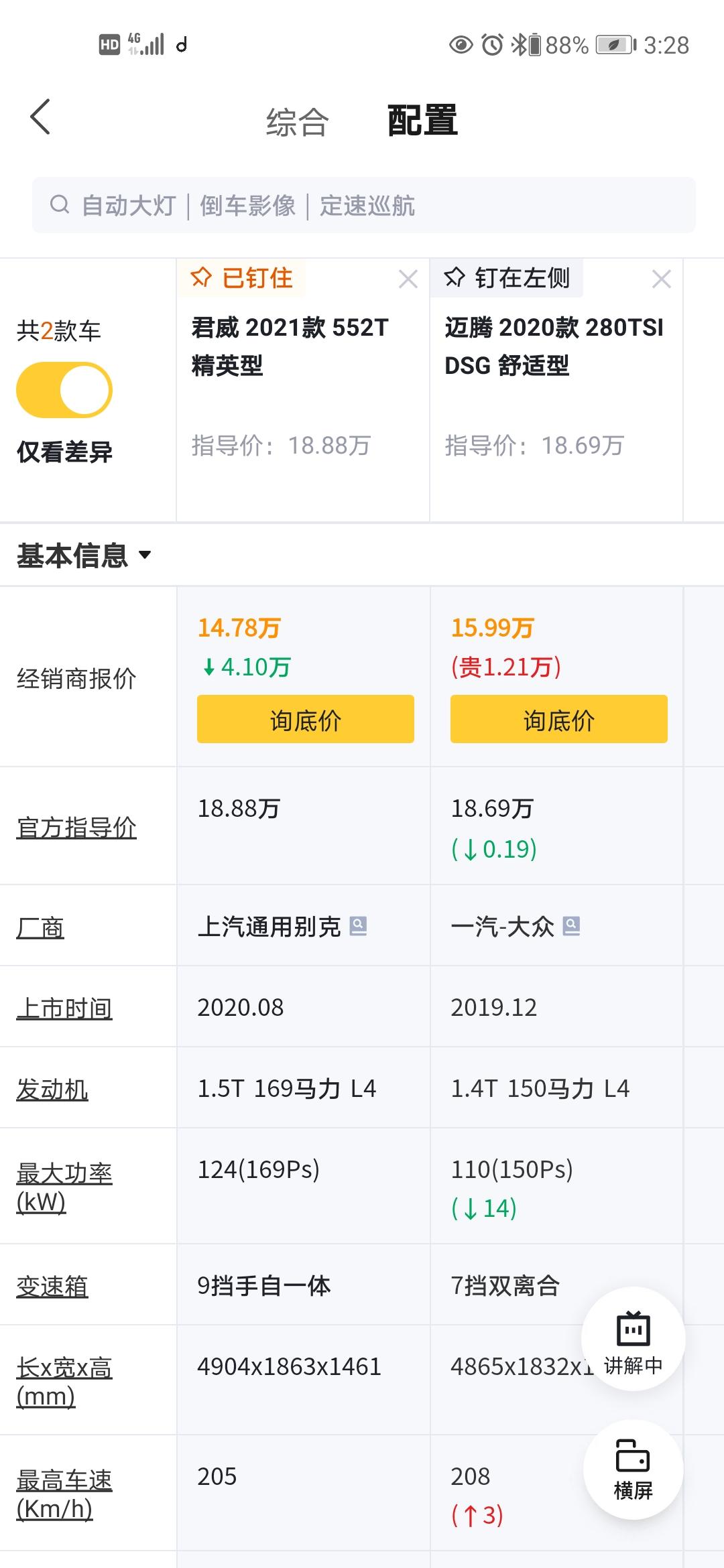The height and width of the screenshot is (1568, 724).
Task: Open the 讲解中 floating button
Action: coord(633,1338)
